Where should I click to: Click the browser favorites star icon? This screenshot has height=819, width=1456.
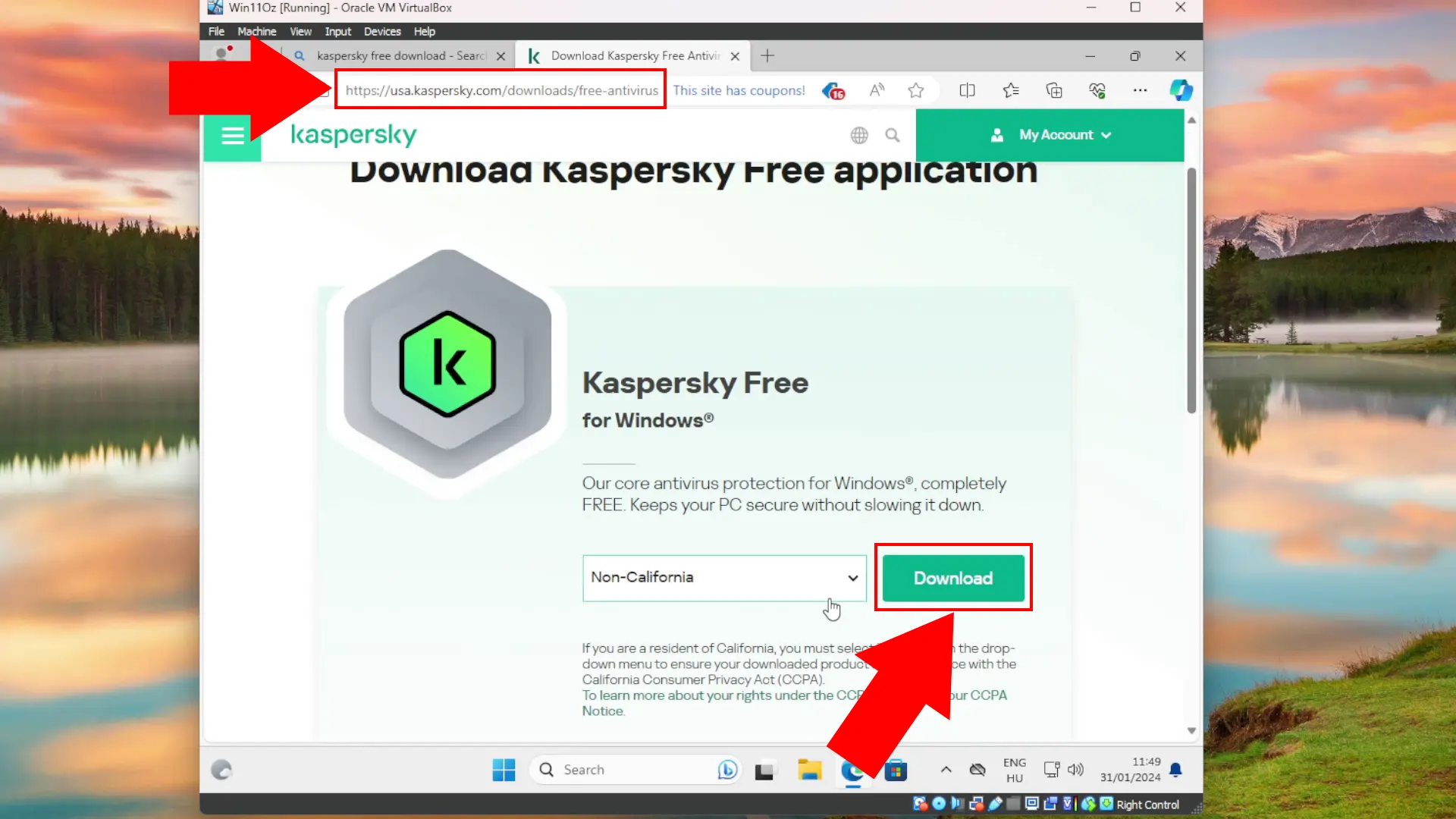click(916, 90)
